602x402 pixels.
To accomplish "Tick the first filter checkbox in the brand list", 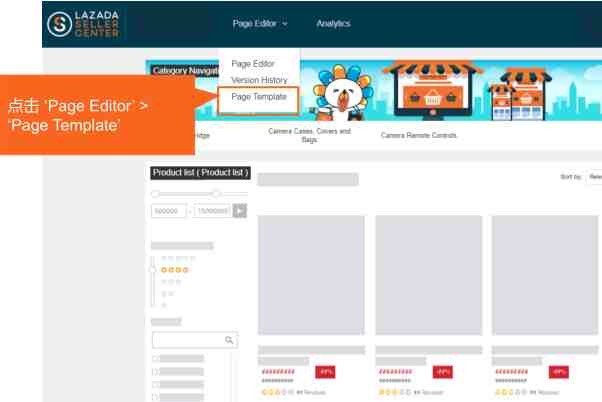I will (x=155, y=359).
